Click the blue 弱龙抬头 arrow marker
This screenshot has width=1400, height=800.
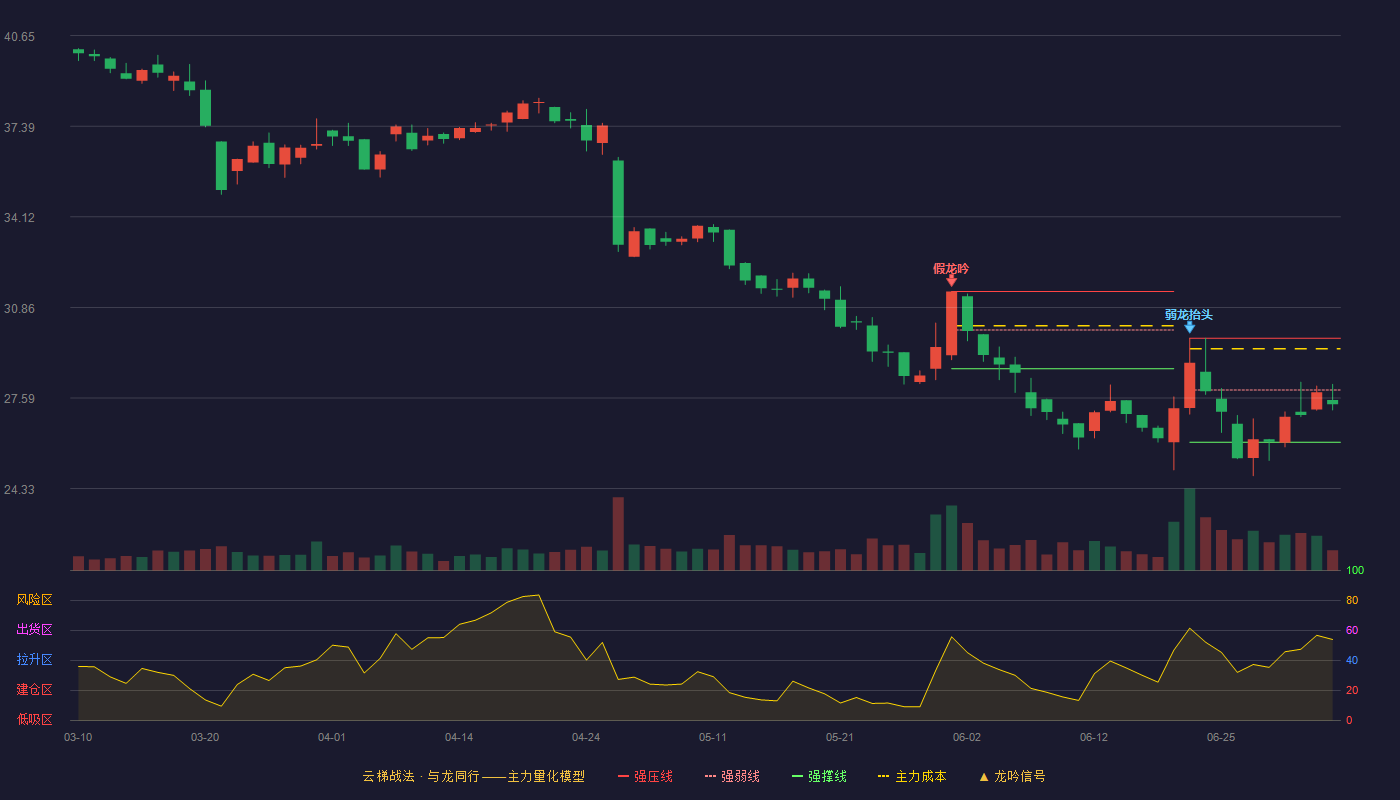[1189, 328]
